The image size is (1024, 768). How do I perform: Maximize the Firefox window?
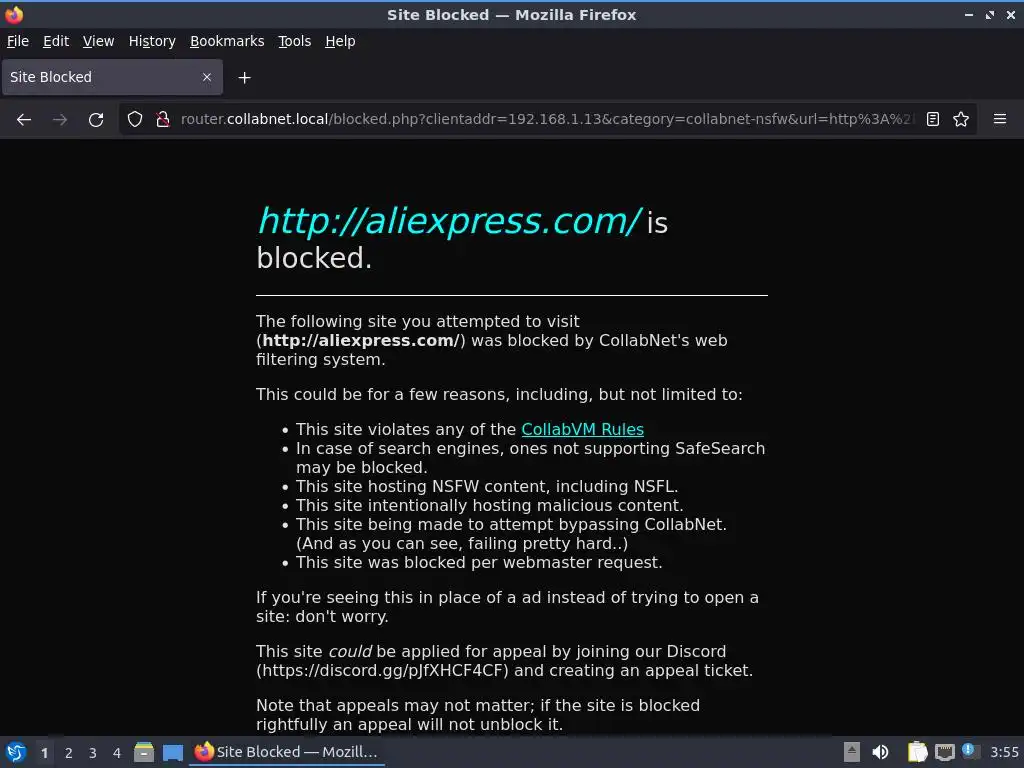coord(990,14)
